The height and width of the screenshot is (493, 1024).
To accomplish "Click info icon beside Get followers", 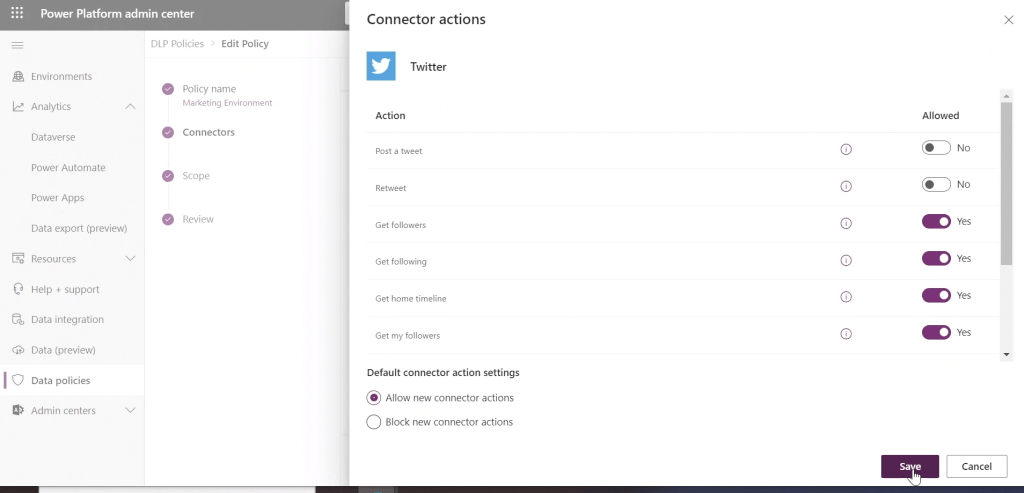I will 846,223.
